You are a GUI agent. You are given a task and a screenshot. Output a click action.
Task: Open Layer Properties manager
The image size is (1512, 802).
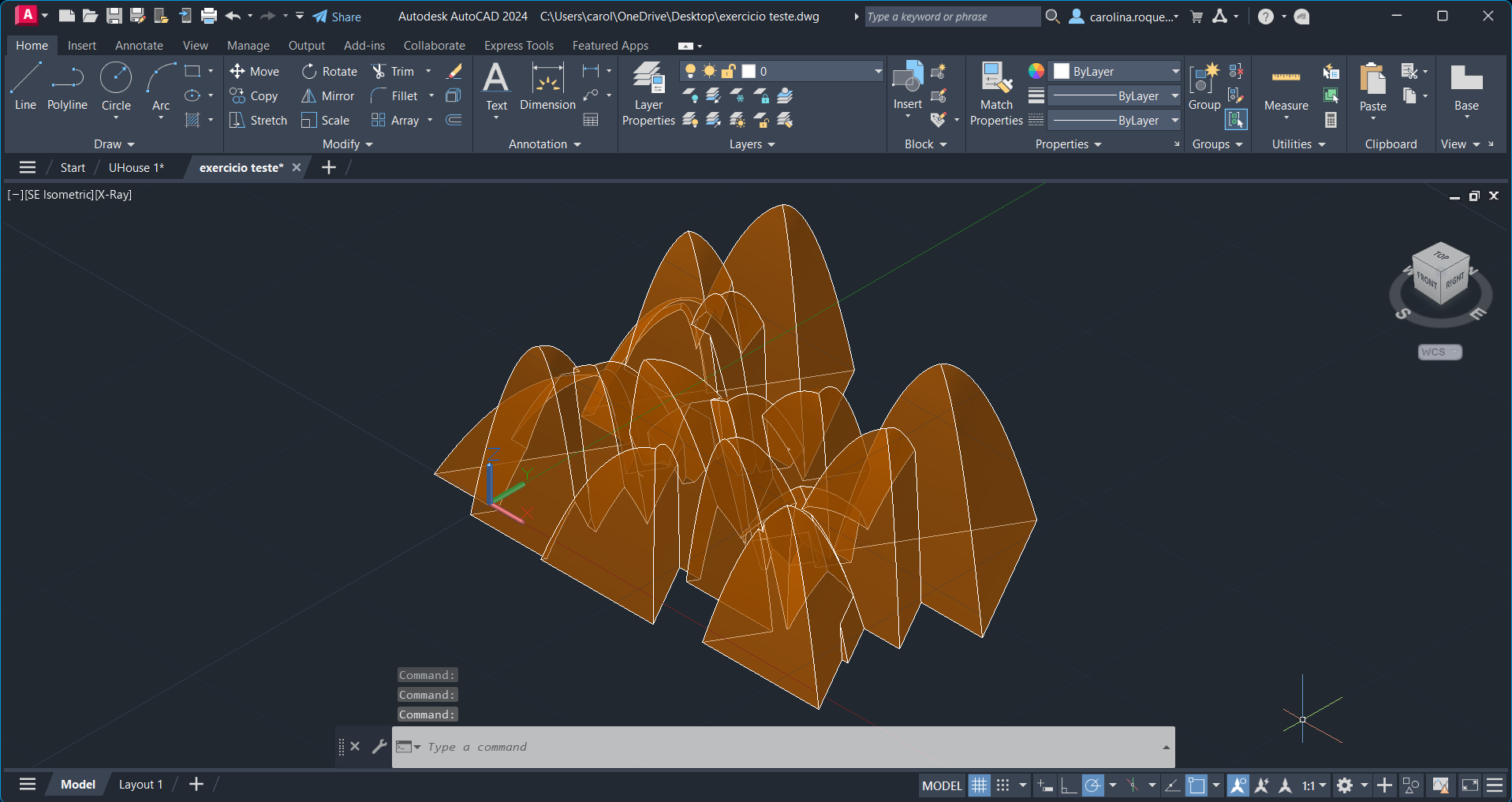coord(648,95)
